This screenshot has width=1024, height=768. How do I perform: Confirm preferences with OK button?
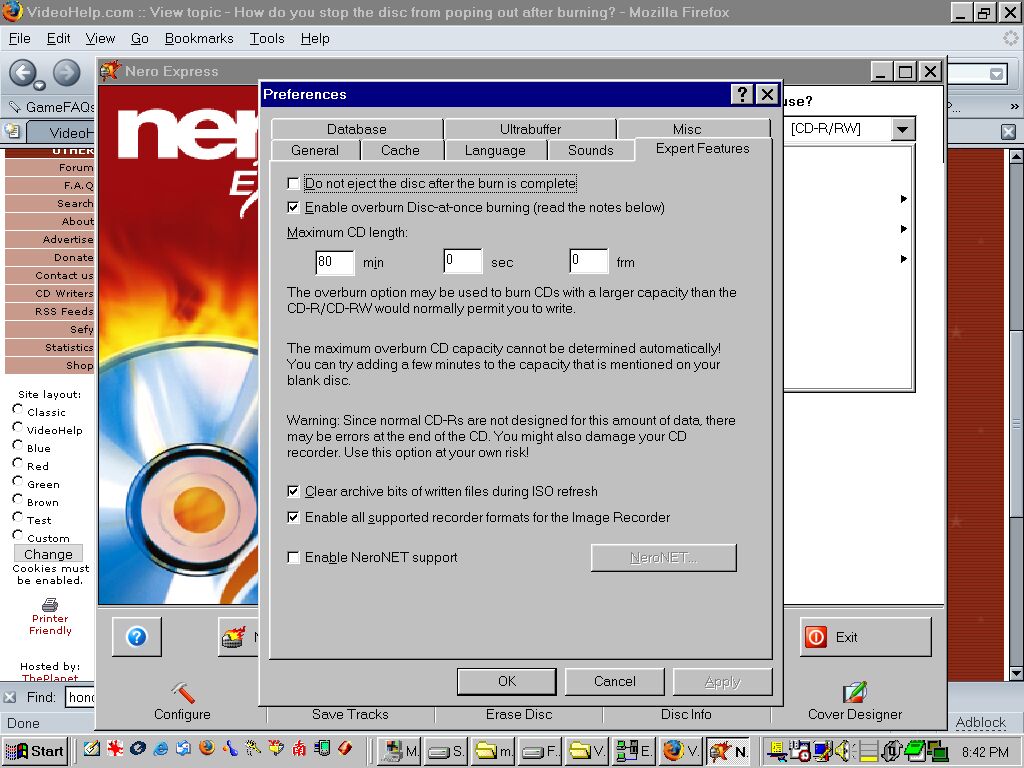tap(507, 681)
